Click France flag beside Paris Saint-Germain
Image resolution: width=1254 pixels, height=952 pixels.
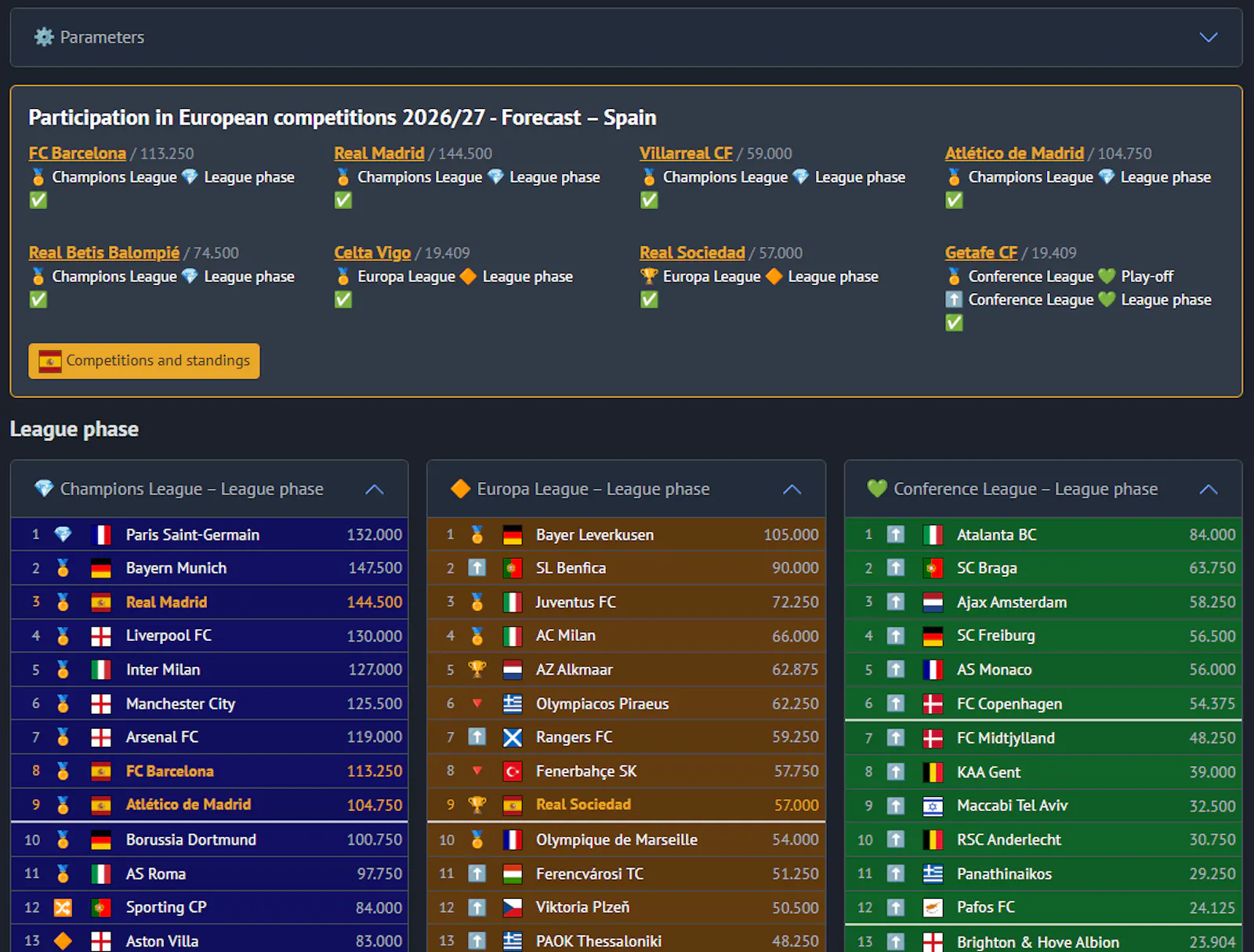(x=101, y=535)
